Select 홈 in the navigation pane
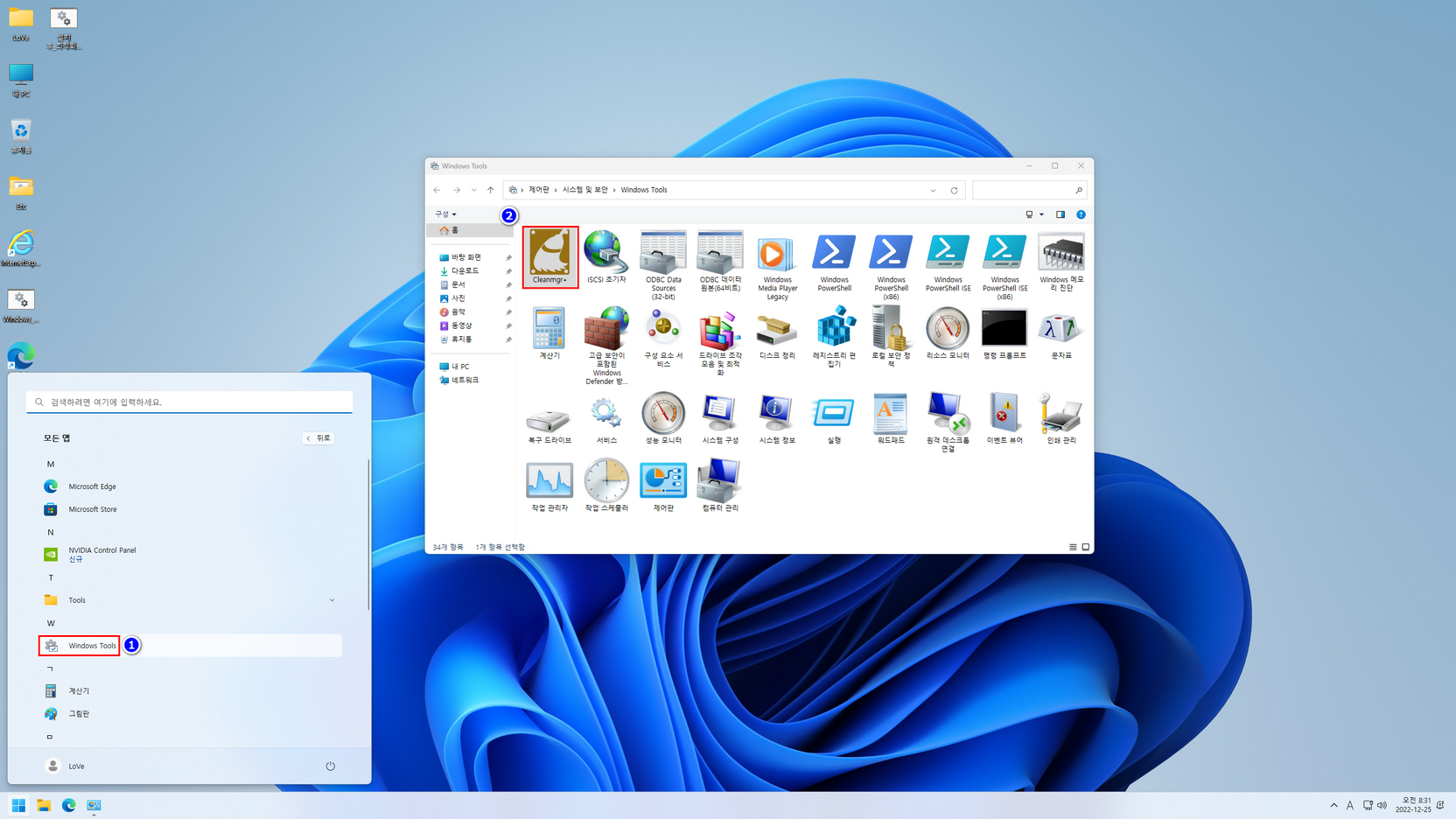1456x819 pixels. [x=470, y=230]
